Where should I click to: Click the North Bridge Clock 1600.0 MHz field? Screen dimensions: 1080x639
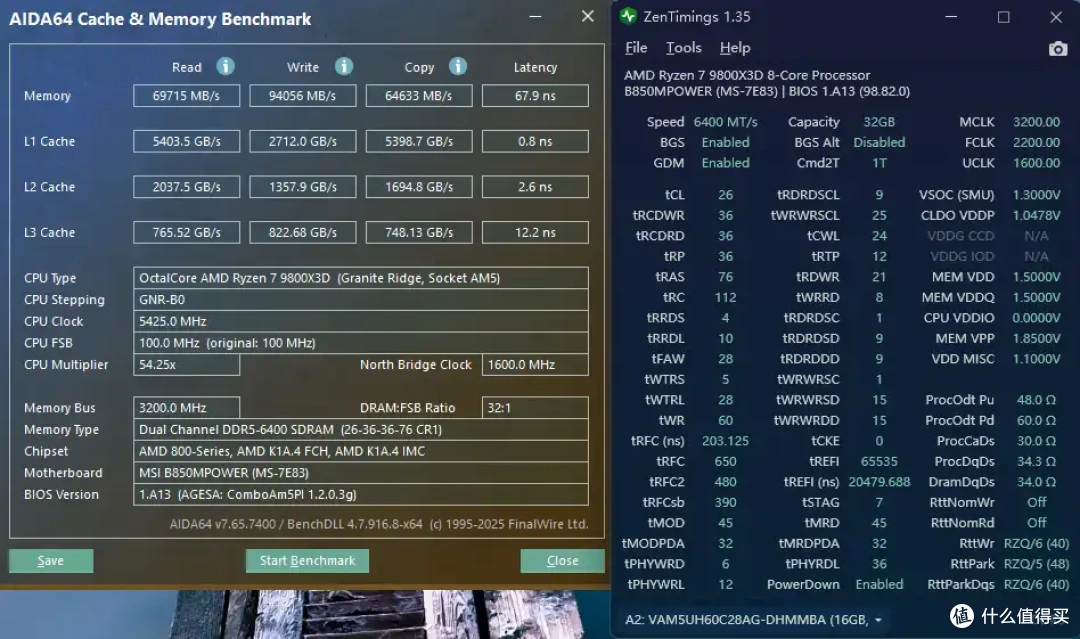[535, 364]
